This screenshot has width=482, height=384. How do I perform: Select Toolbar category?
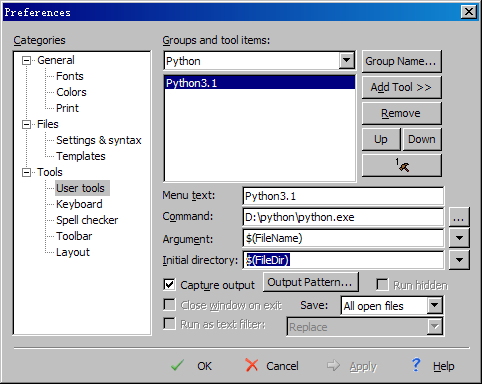click(74, 236)
